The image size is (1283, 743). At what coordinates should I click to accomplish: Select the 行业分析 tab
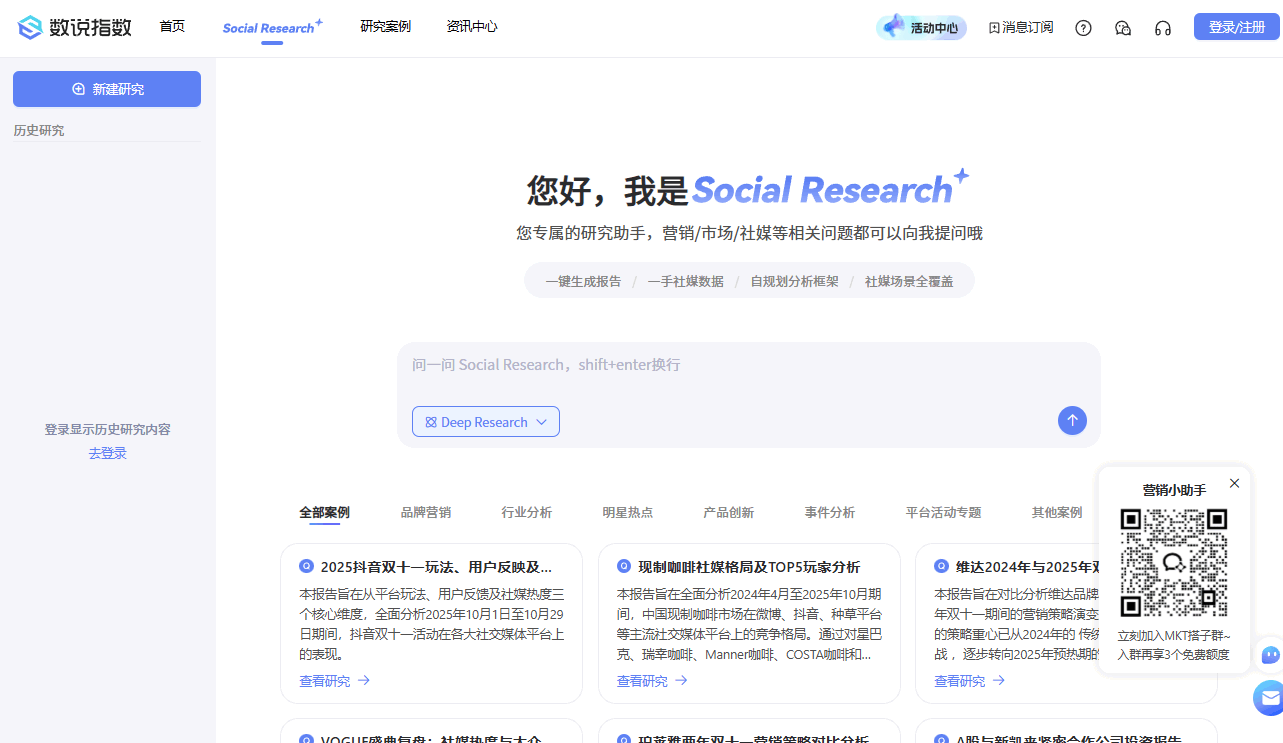pyautogui.click(x=526, y=512)
